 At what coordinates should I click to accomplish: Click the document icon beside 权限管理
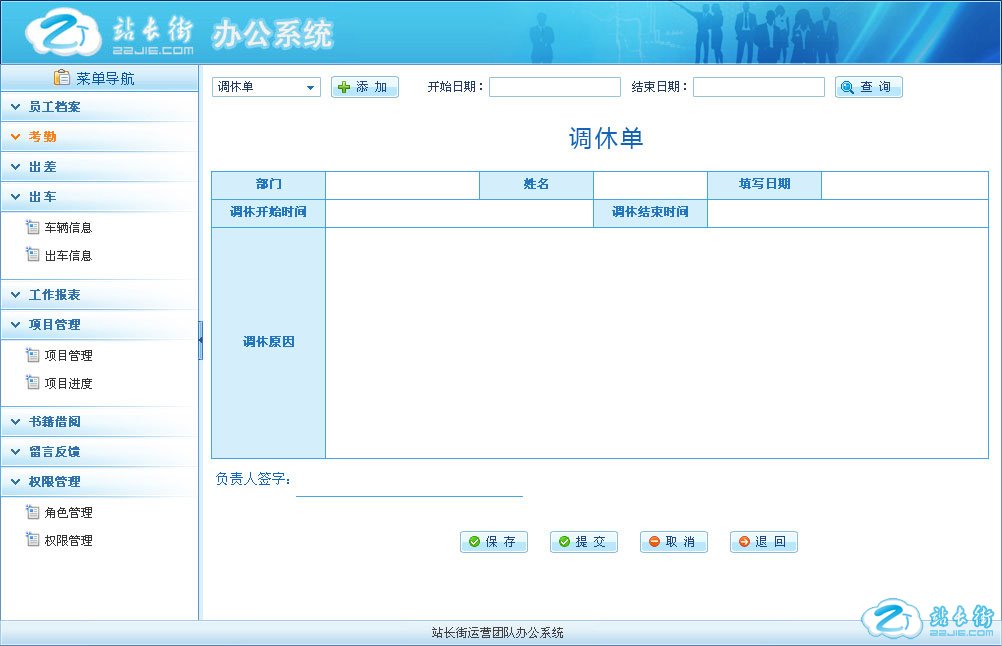click(x=32, y=540)
